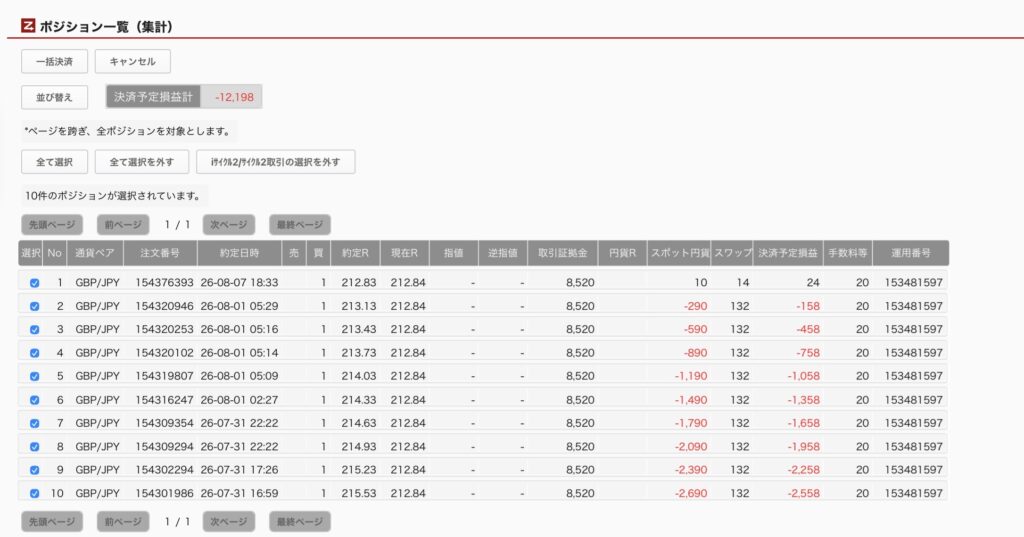The width and height of the screenshot is (1024, 537).
Task: Uncheck position No 8 checkbox
Action: (35, 447)
